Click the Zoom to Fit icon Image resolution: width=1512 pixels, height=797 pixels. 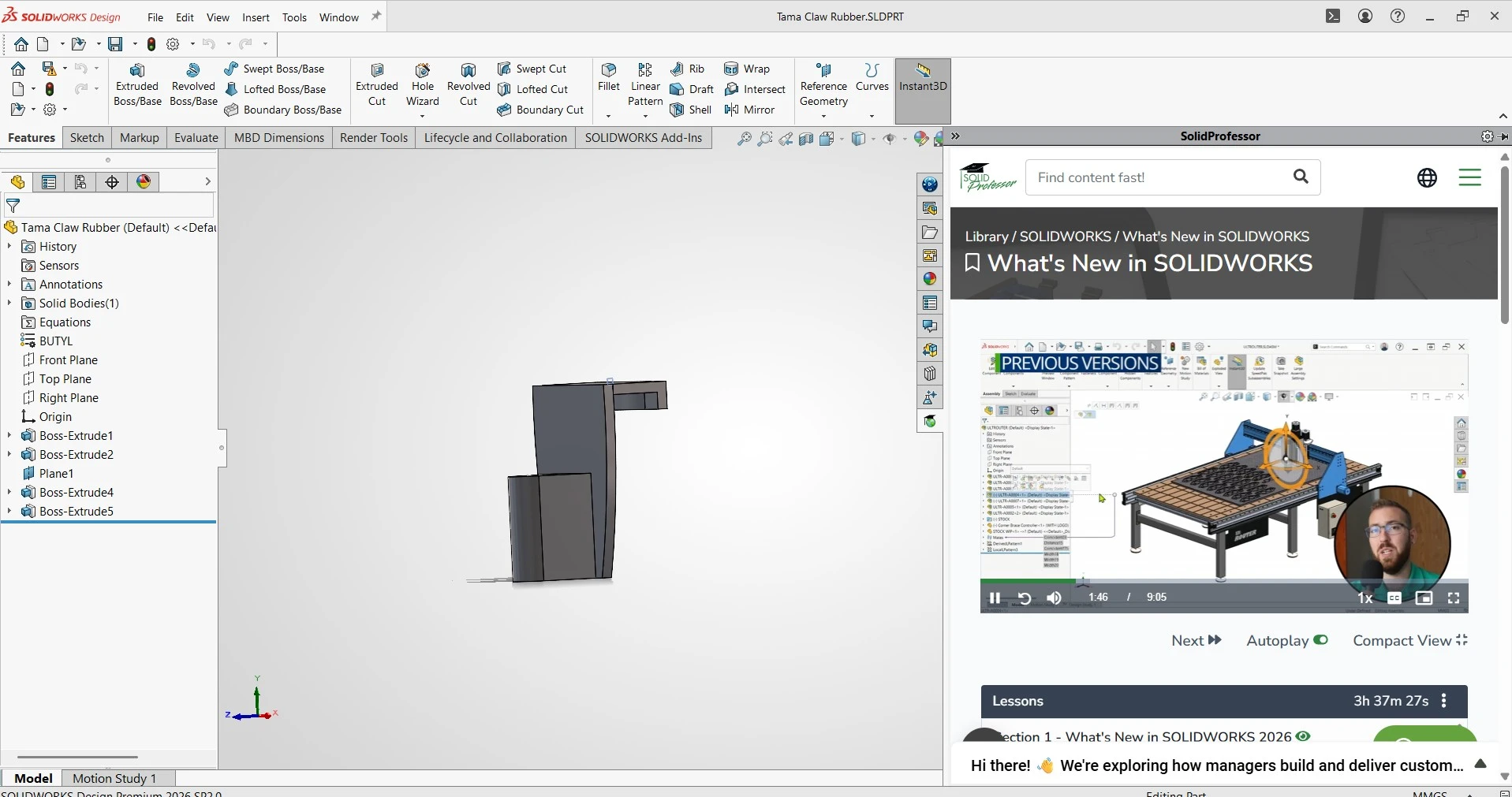click(x=744, y=139)
